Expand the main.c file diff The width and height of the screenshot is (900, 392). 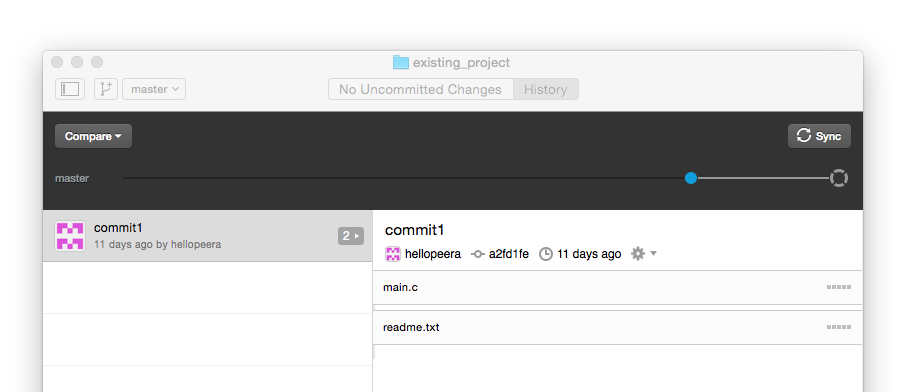(x=618, y=287)
